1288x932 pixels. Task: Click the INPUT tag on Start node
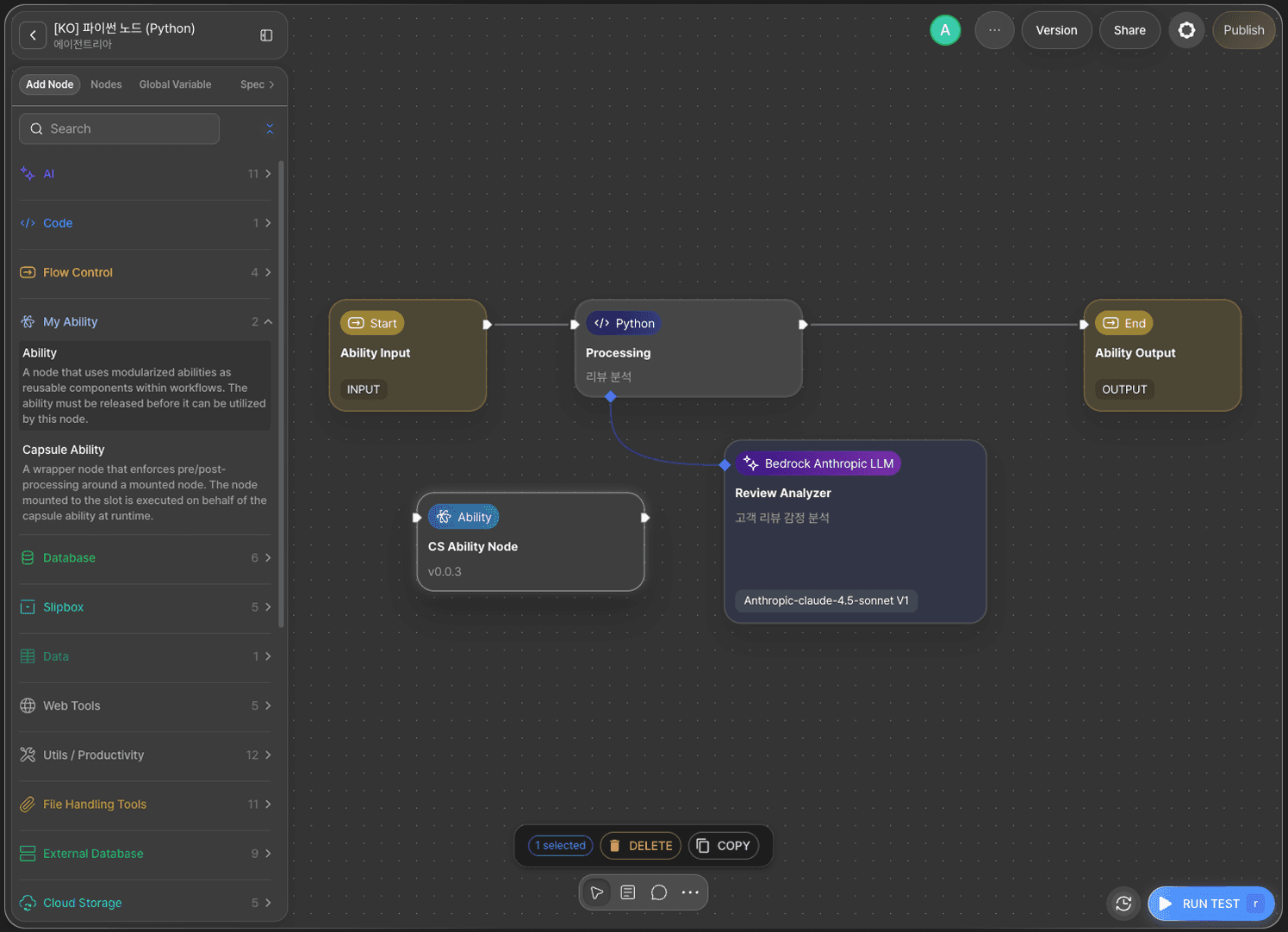click(364, 389)
